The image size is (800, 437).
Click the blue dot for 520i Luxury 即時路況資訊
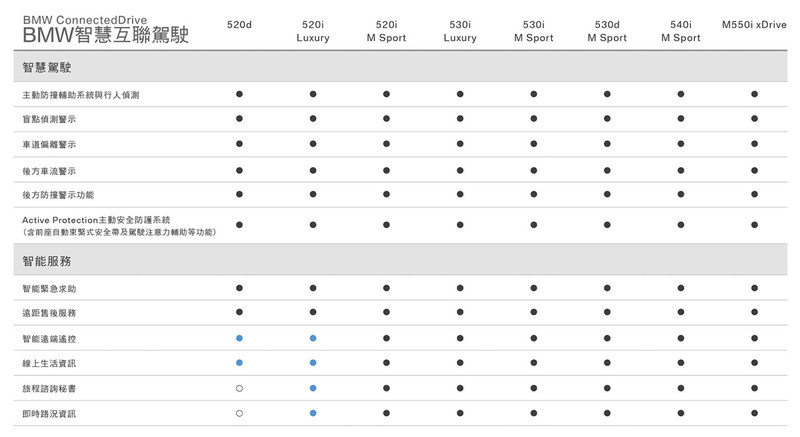point(313,413)
